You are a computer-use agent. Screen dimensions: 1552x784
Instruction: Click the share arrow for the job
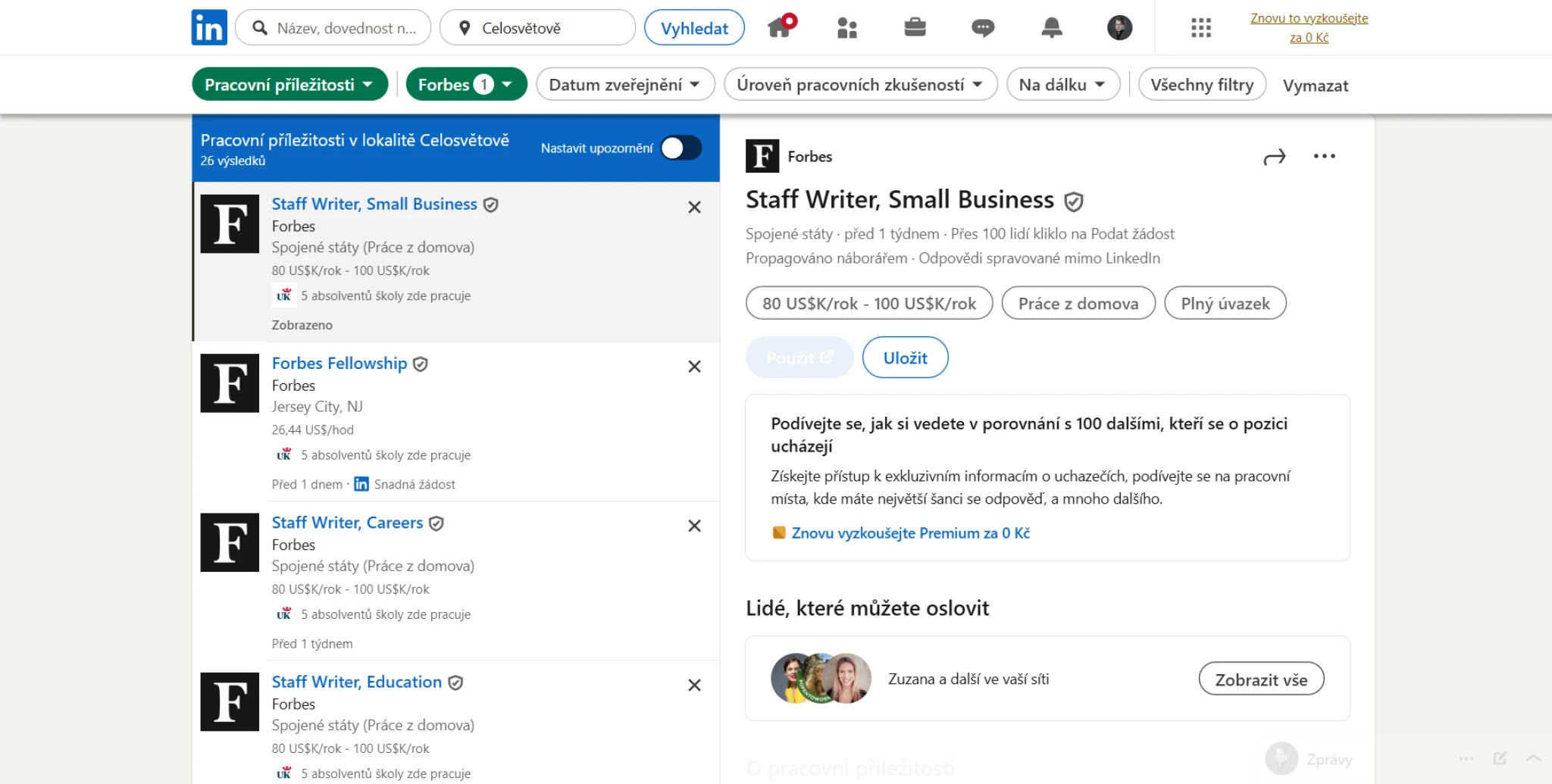[x=1275, y=157]
